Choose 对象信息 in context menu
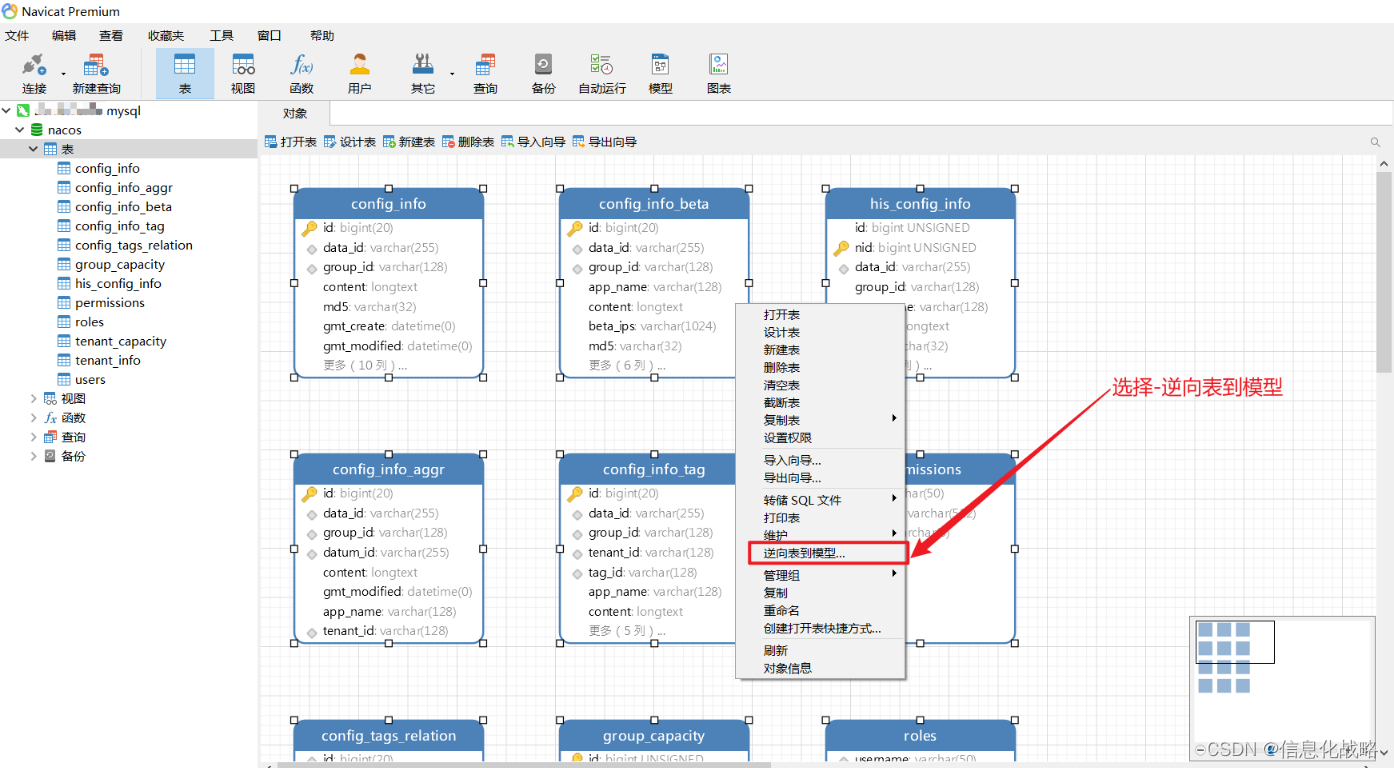The image size is (1394, 768). (820, 668)
